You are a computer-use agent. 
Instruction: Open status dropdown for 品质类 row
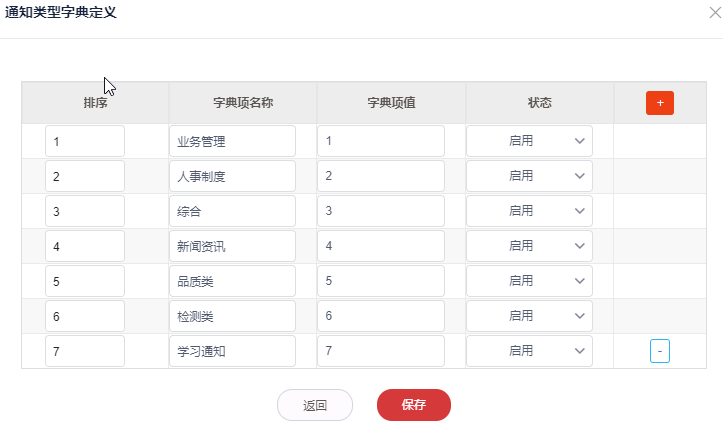[530, 281]
